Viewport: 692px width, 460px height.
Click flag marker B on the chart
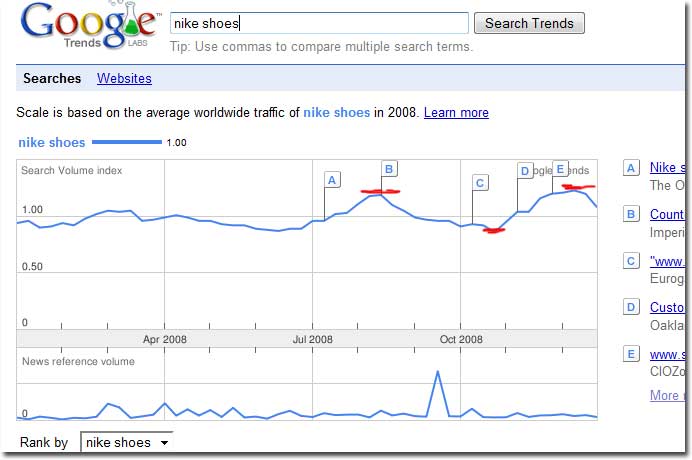click(x=389, y=169)
